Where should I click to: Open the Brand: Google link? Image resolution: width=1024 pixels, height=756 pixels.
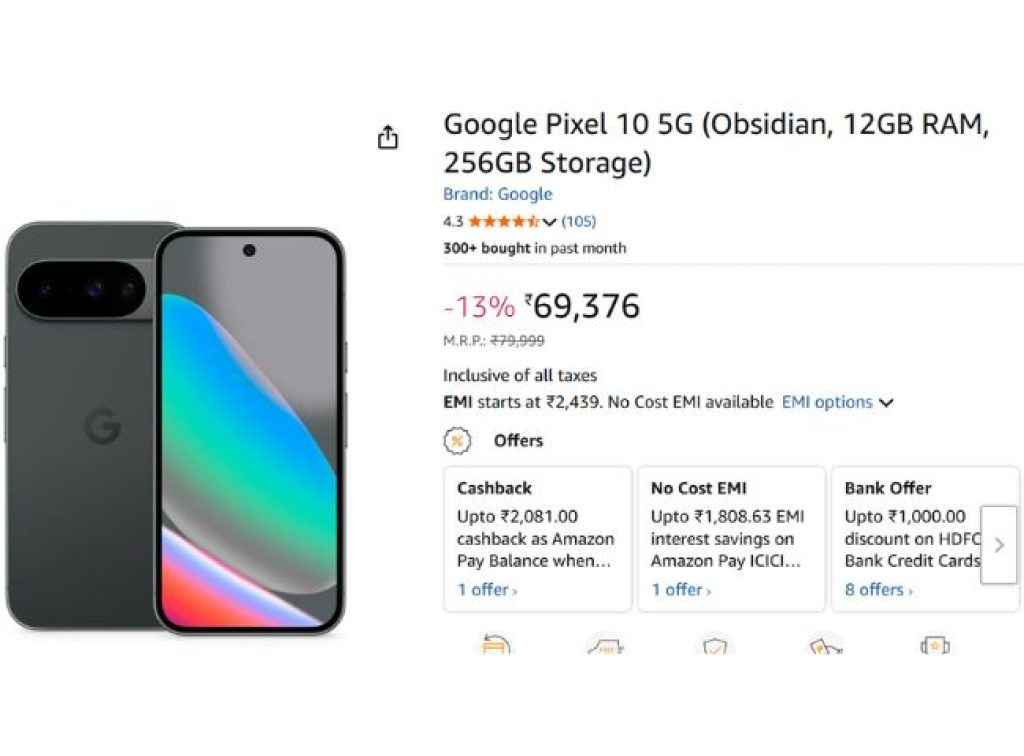[x=497, y=194]
